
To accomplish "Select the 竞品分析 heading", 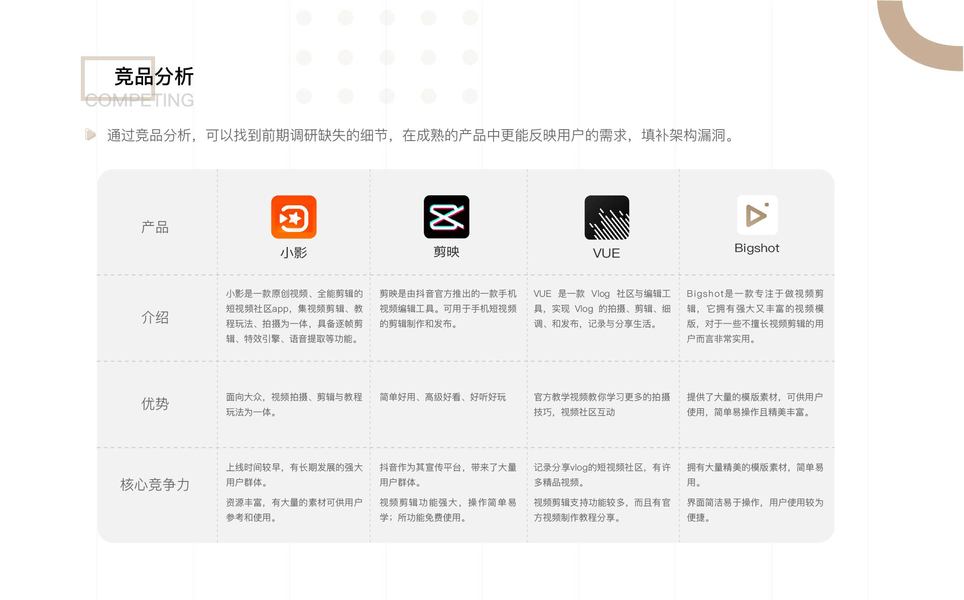I will click(x=154, y=76).
